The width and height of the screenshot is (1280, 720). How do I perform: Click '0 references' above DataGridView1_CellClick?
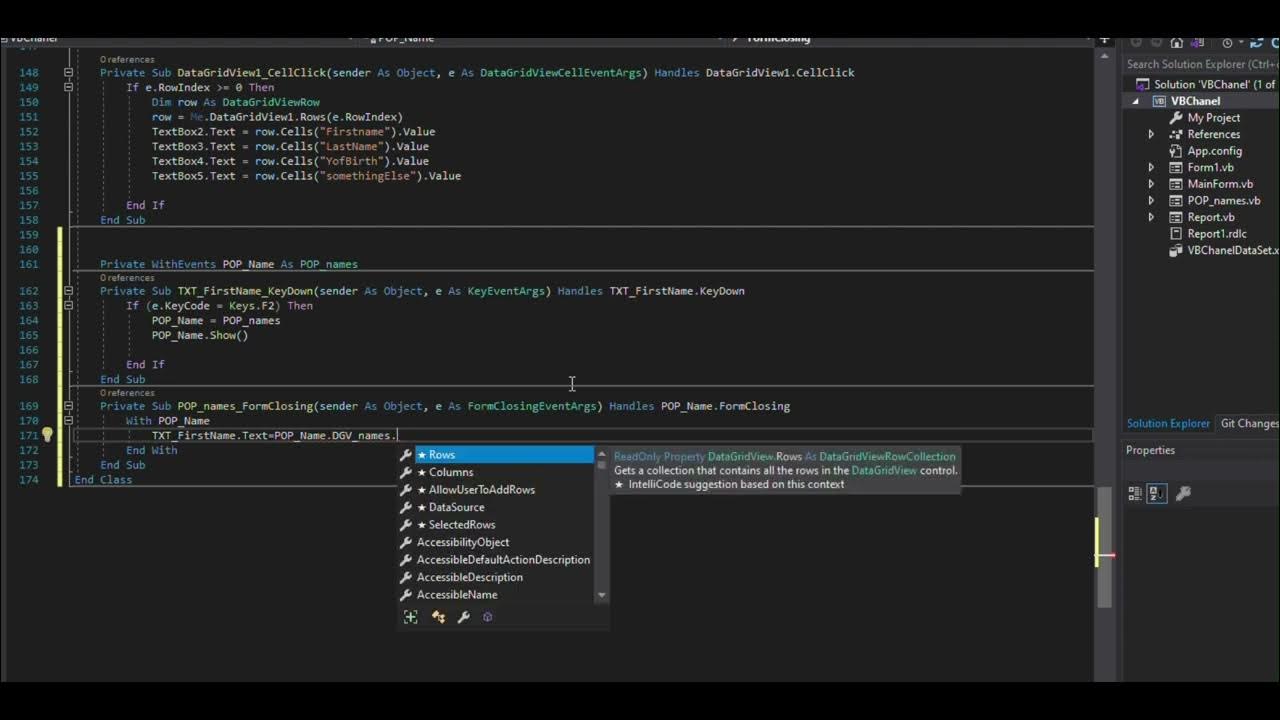click(x=127, y=60)
